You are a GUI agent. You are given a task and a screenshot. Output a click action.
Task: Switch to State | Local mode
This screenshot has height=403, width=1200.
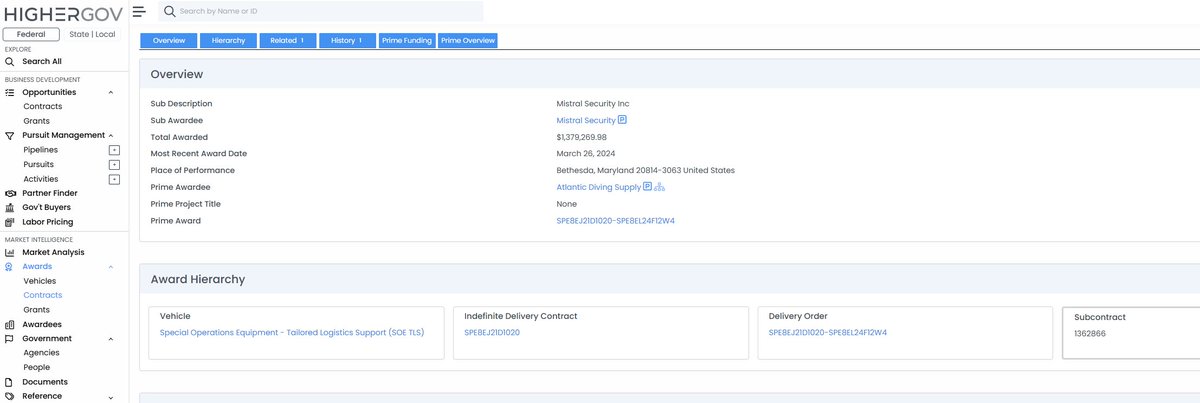tap(92, 34)
